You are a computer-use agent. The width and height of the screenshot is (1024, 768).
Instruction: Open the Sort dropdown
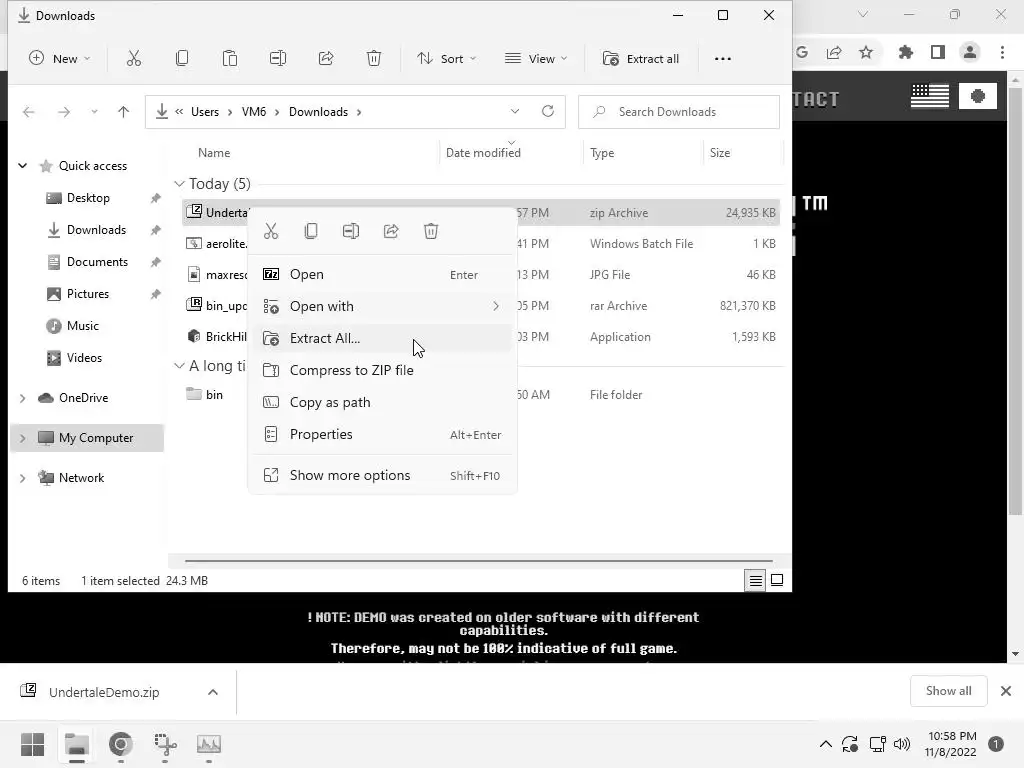[447, 59]
